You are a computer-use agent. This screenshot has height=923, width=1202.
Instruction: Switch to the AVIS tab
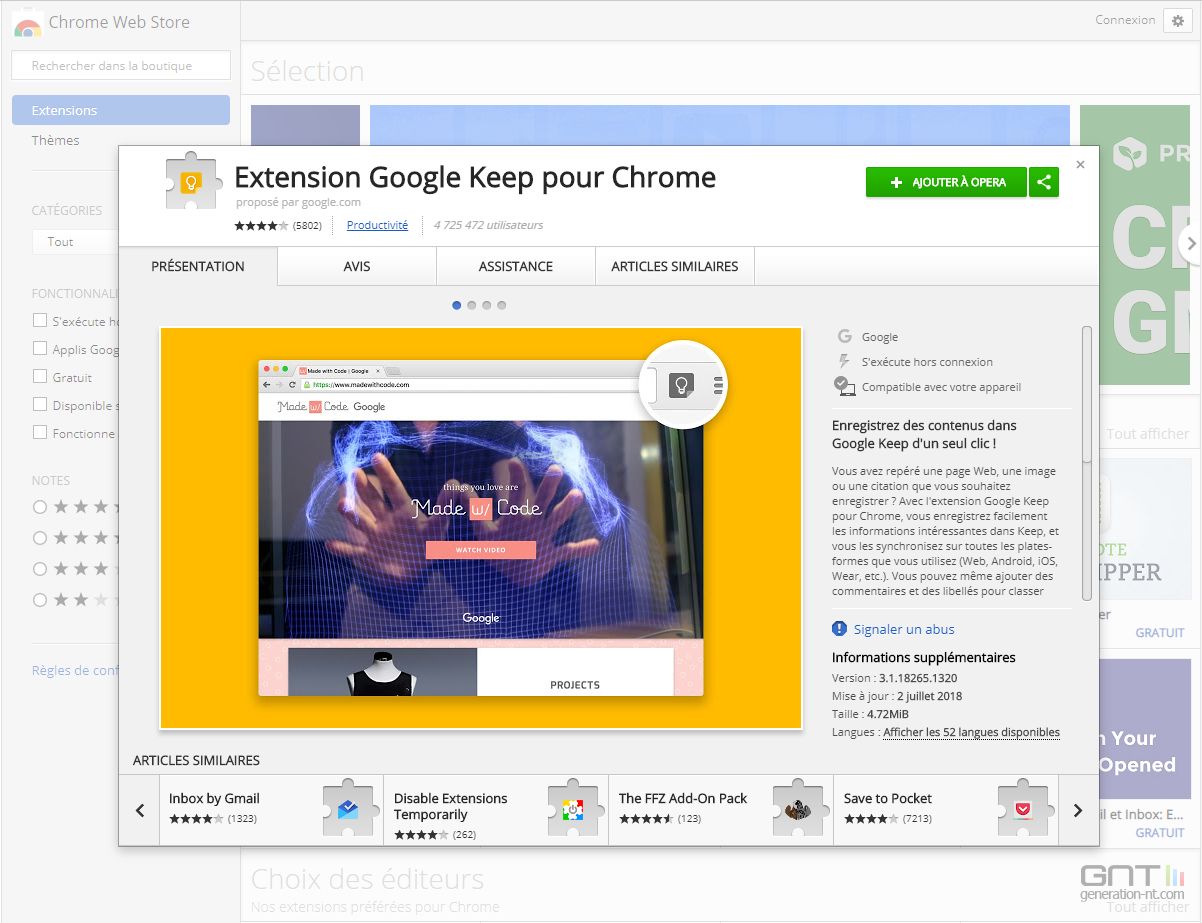(x=357, y=266)
